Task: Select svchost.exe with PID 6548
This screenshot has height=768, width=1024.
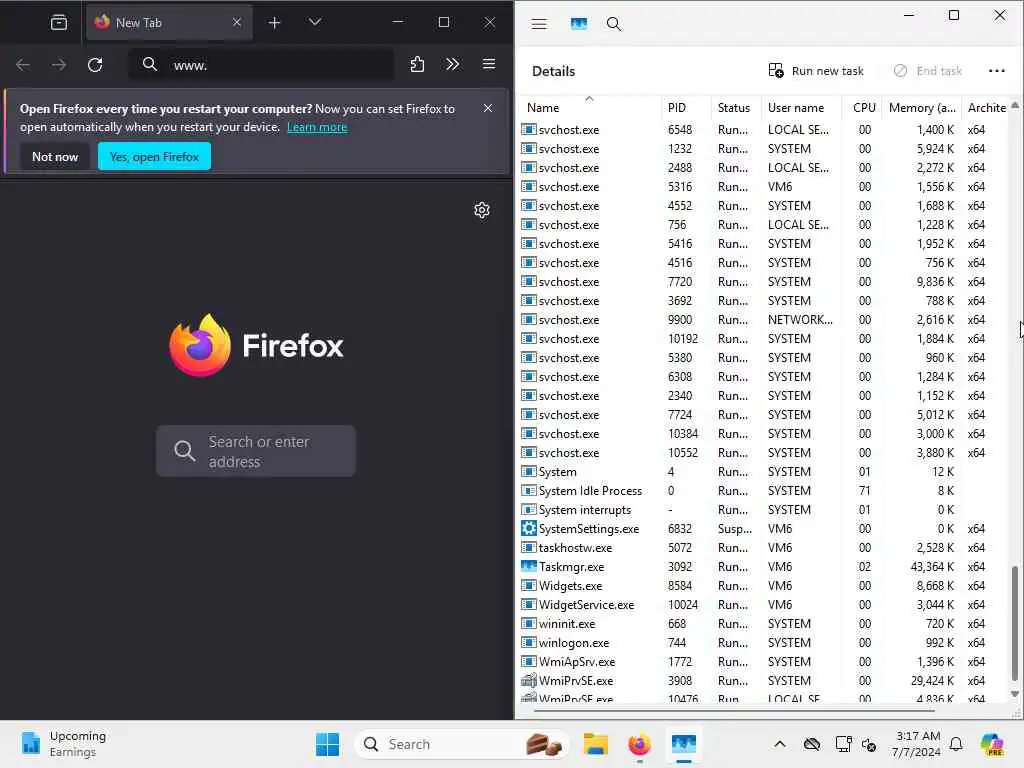Action: point(764,129)
